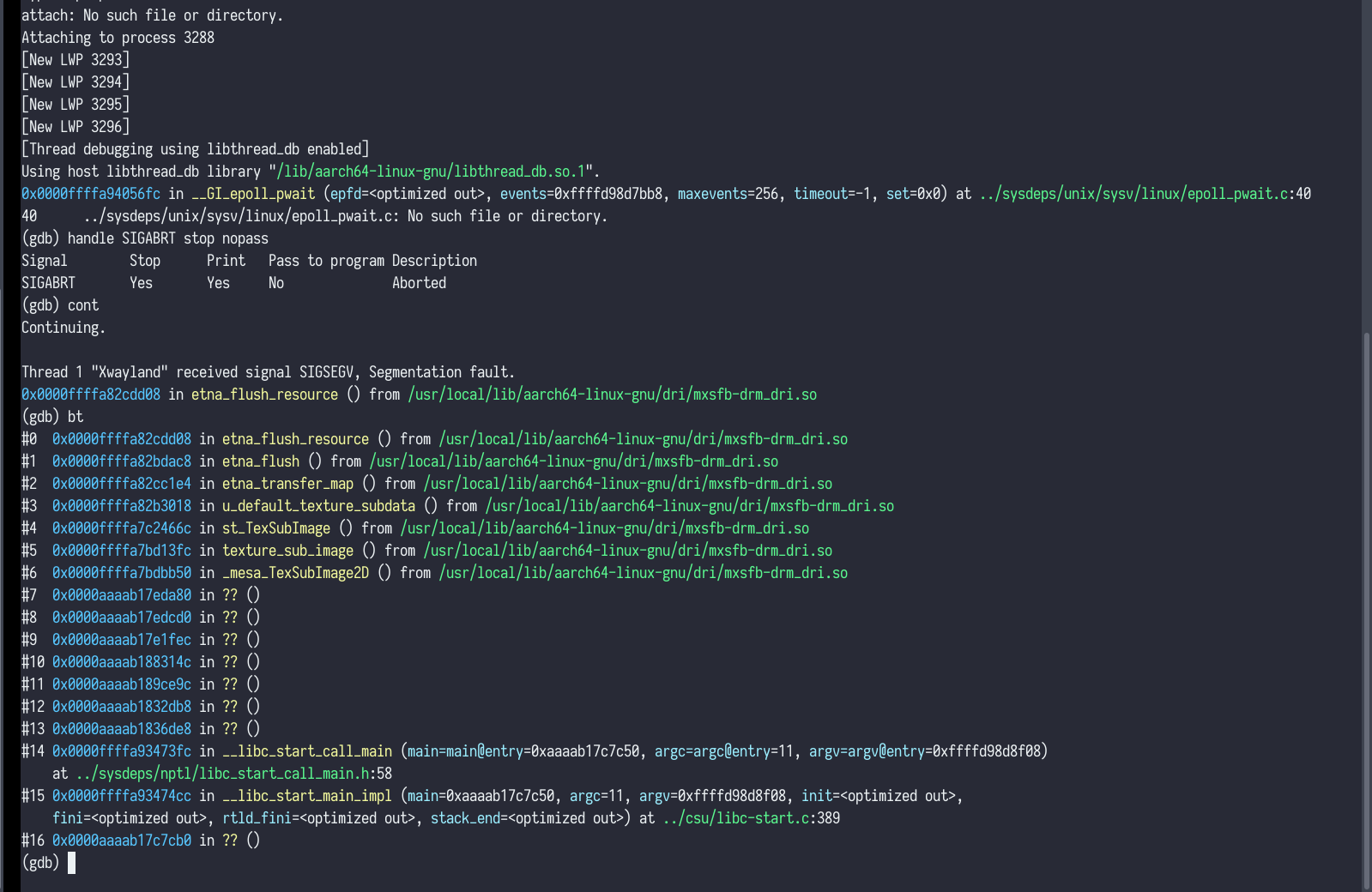Click the 'Pass to program' column header
This screenshot has height=892, width=1372.
pyautogui.click(x=326, y=261)
